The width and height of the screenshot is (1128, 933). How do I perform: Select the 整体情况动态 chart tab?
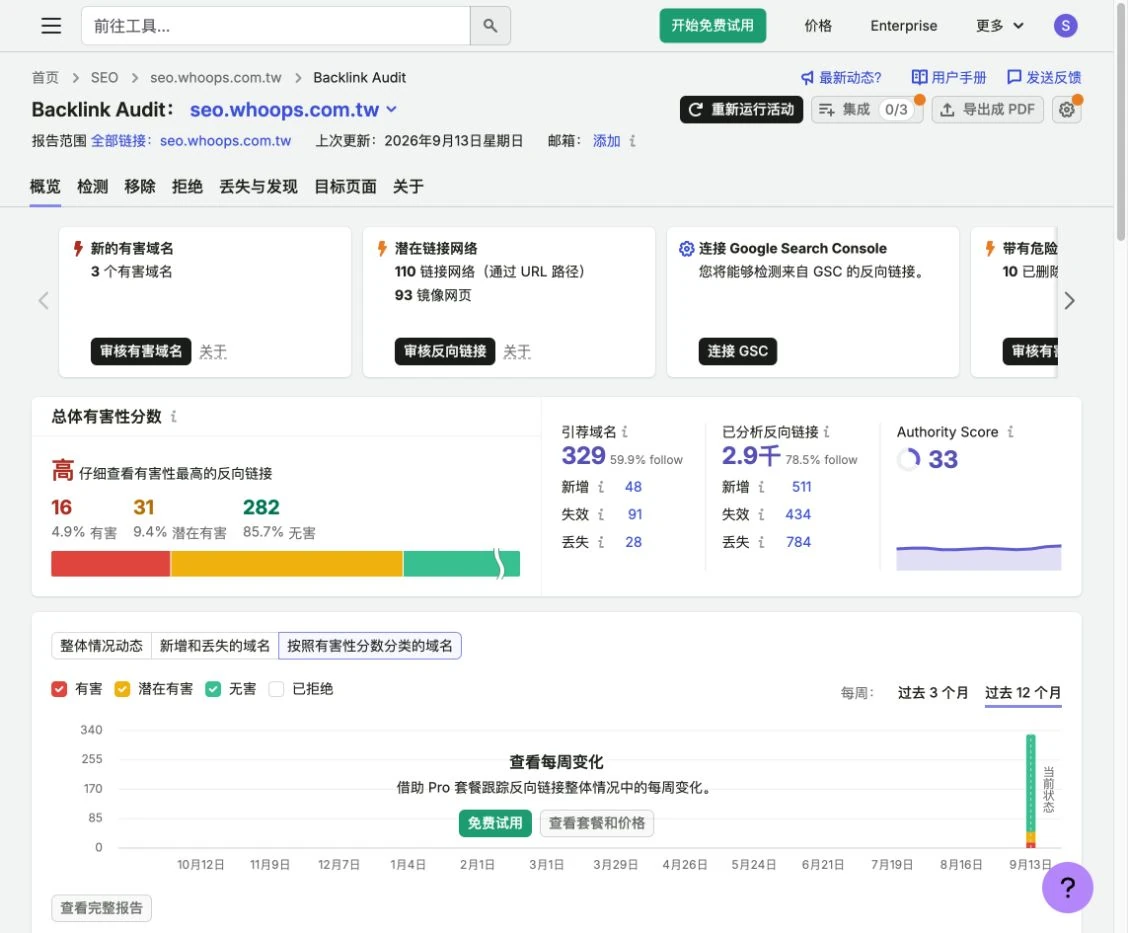(x=101, y=646)
